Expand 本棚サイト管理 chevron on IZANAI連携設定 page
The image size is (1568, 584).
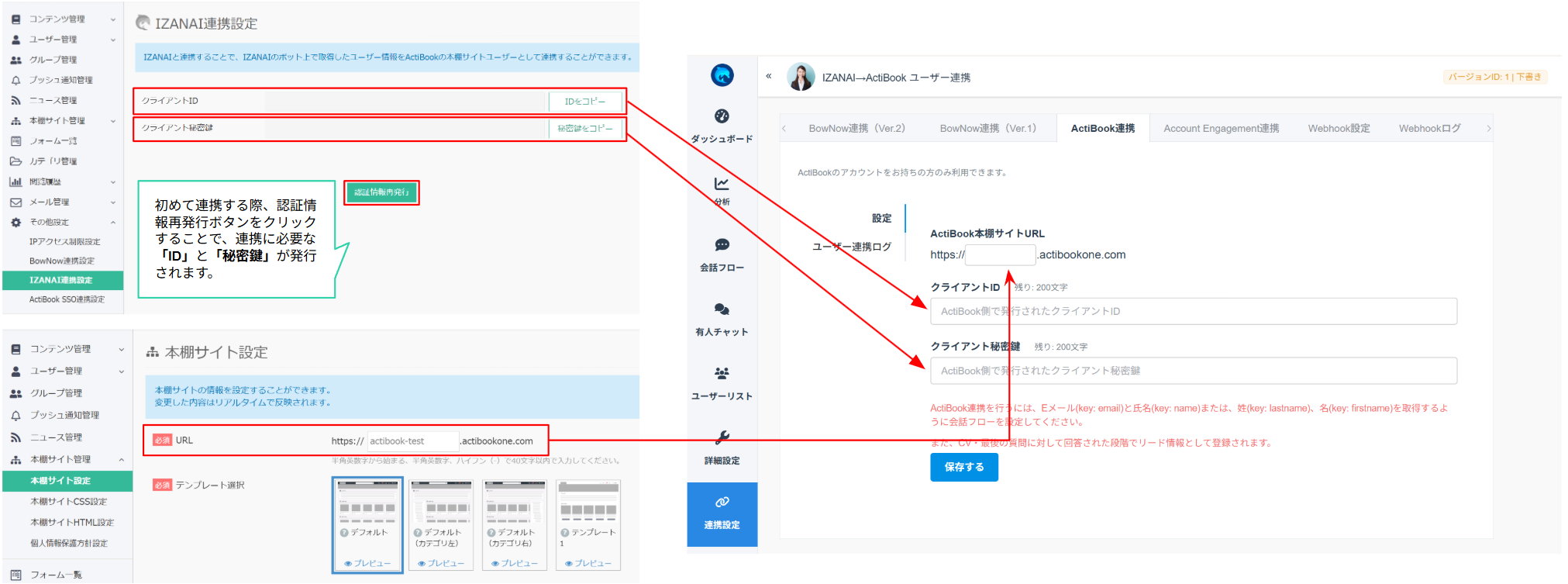[113, 121]
